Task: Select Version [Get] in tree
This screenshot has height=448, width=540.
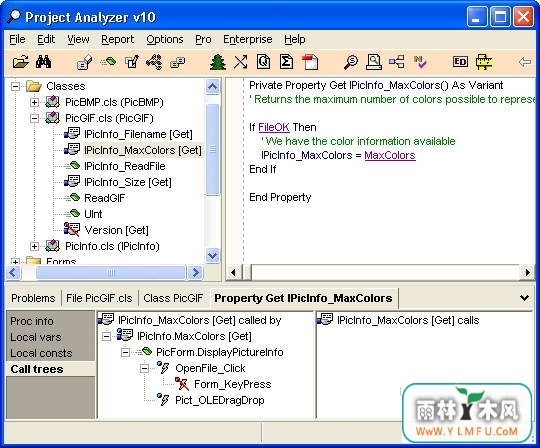Action: [x=116, y=230]
